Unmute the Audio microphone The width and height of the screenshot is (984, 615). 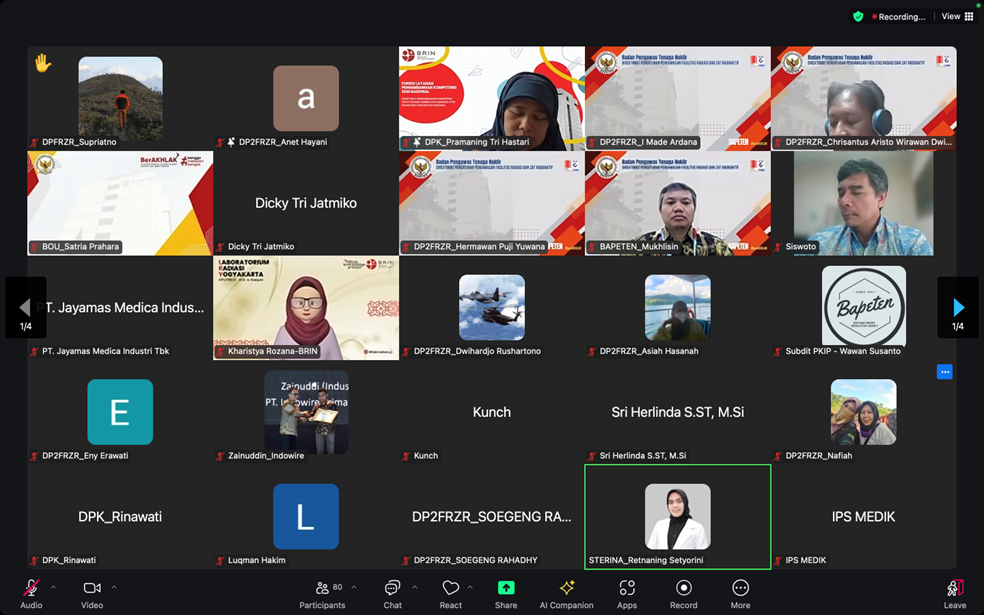(x=31, y=589)
